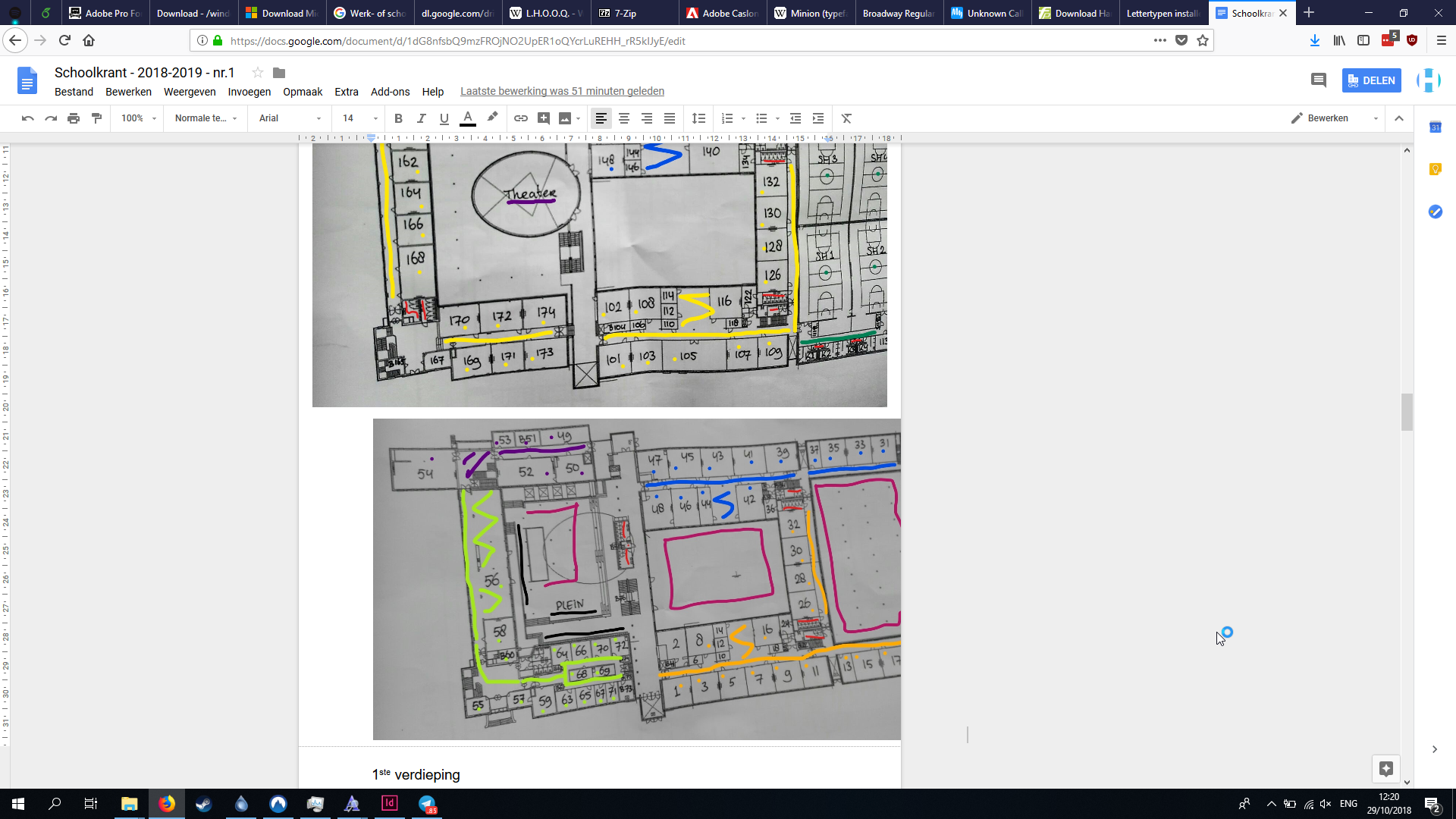Viewport: 1456px width, 819px height.
Task: Open the Invoegen menu
Action: (249, 92)
